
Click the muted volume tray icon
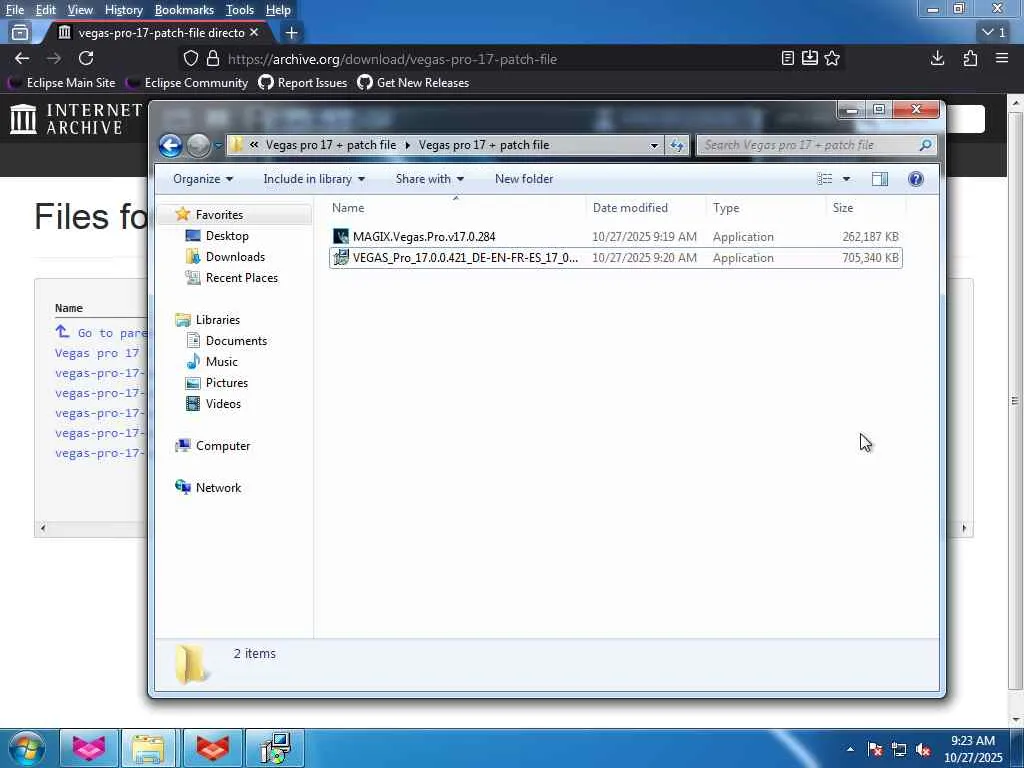coord(923,749)
